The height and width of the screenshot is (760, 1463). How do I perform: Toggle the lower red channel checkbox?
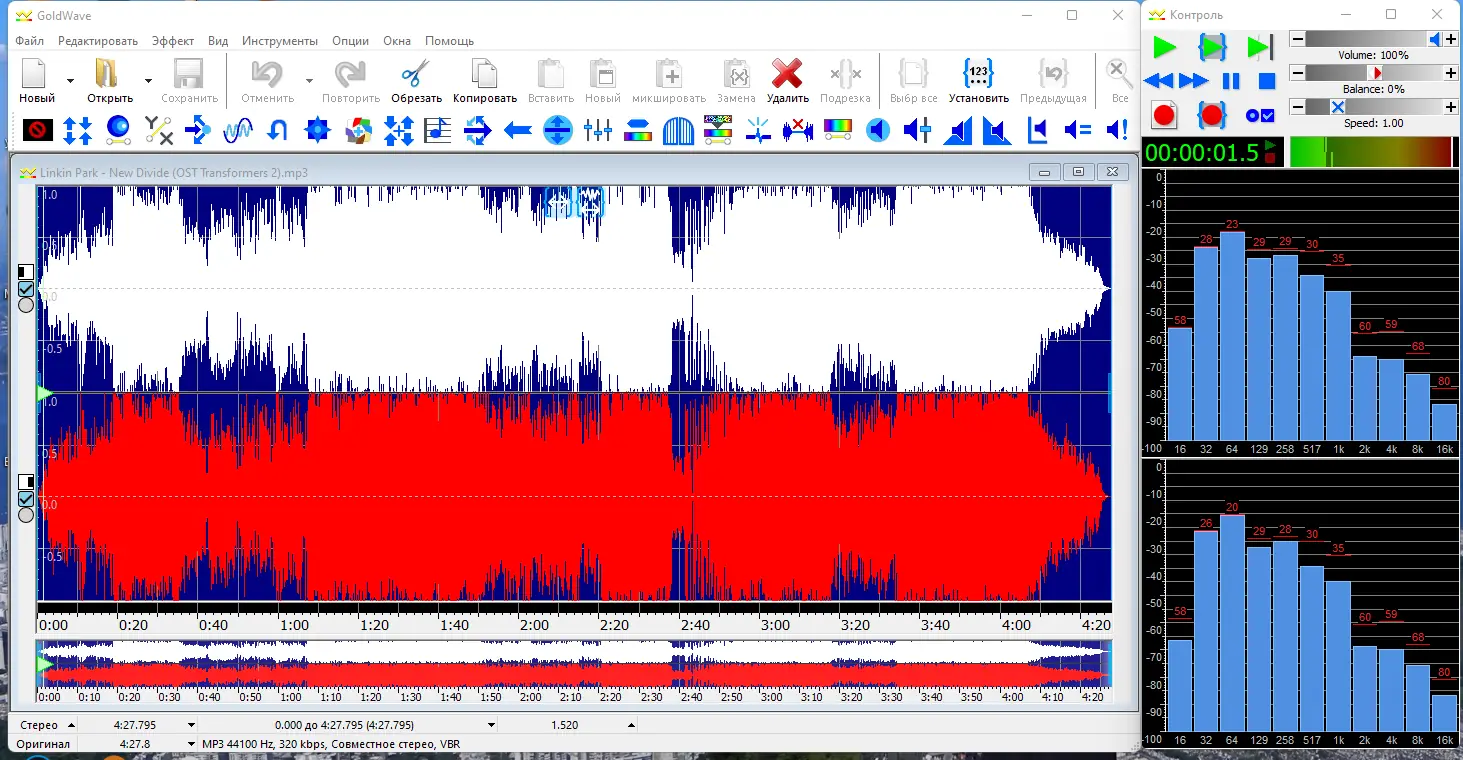(x=26, y=498)
